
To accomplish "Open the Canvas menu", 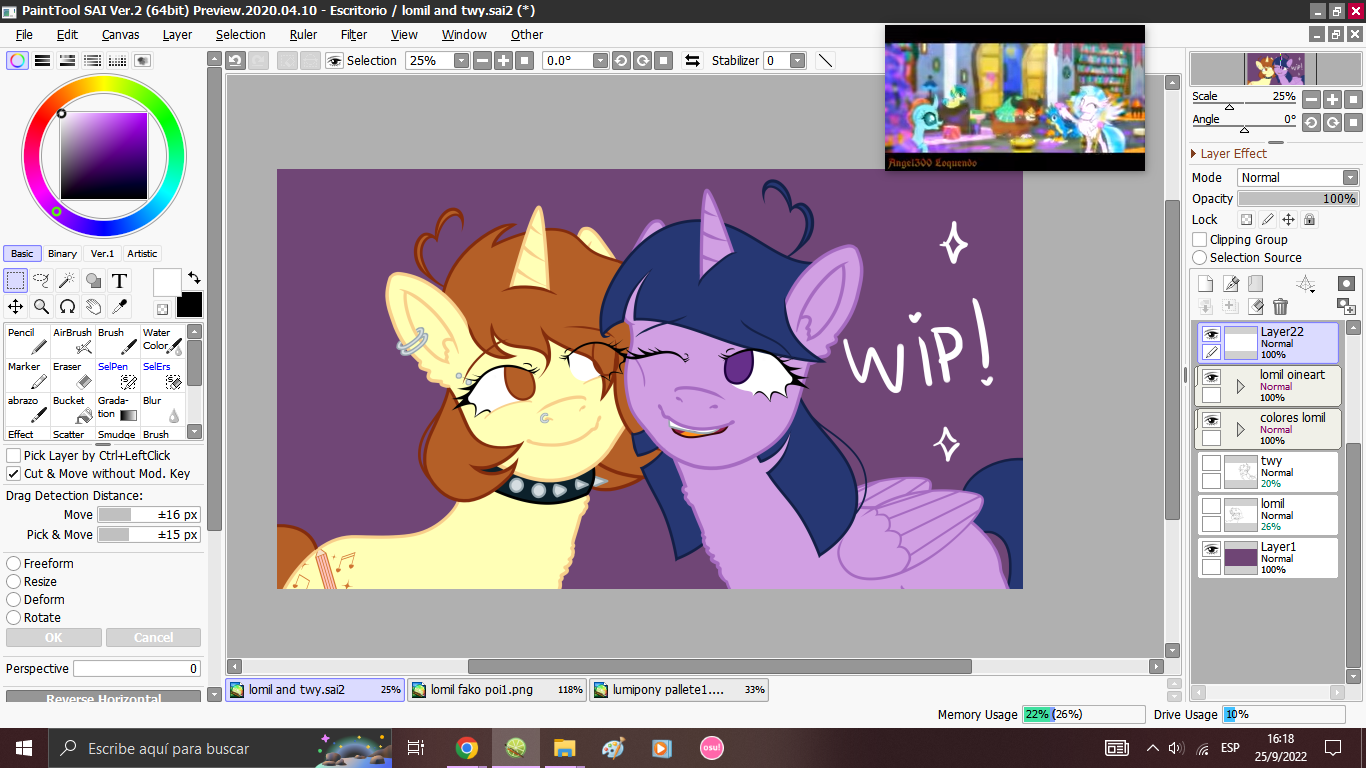I will pyautogui.click(x=120, y=34).
